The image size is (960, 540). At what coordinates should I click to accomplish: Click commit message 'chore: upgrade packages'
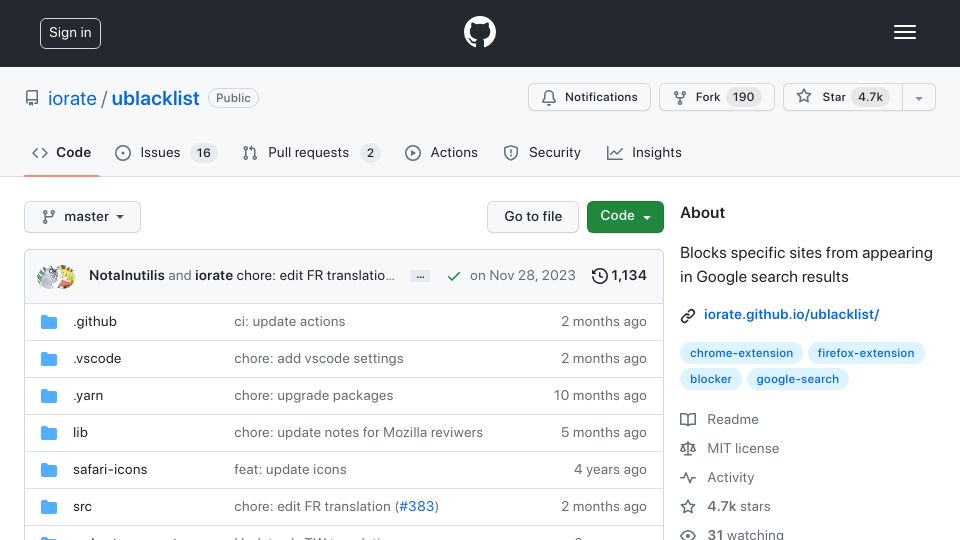coord(313,396)
